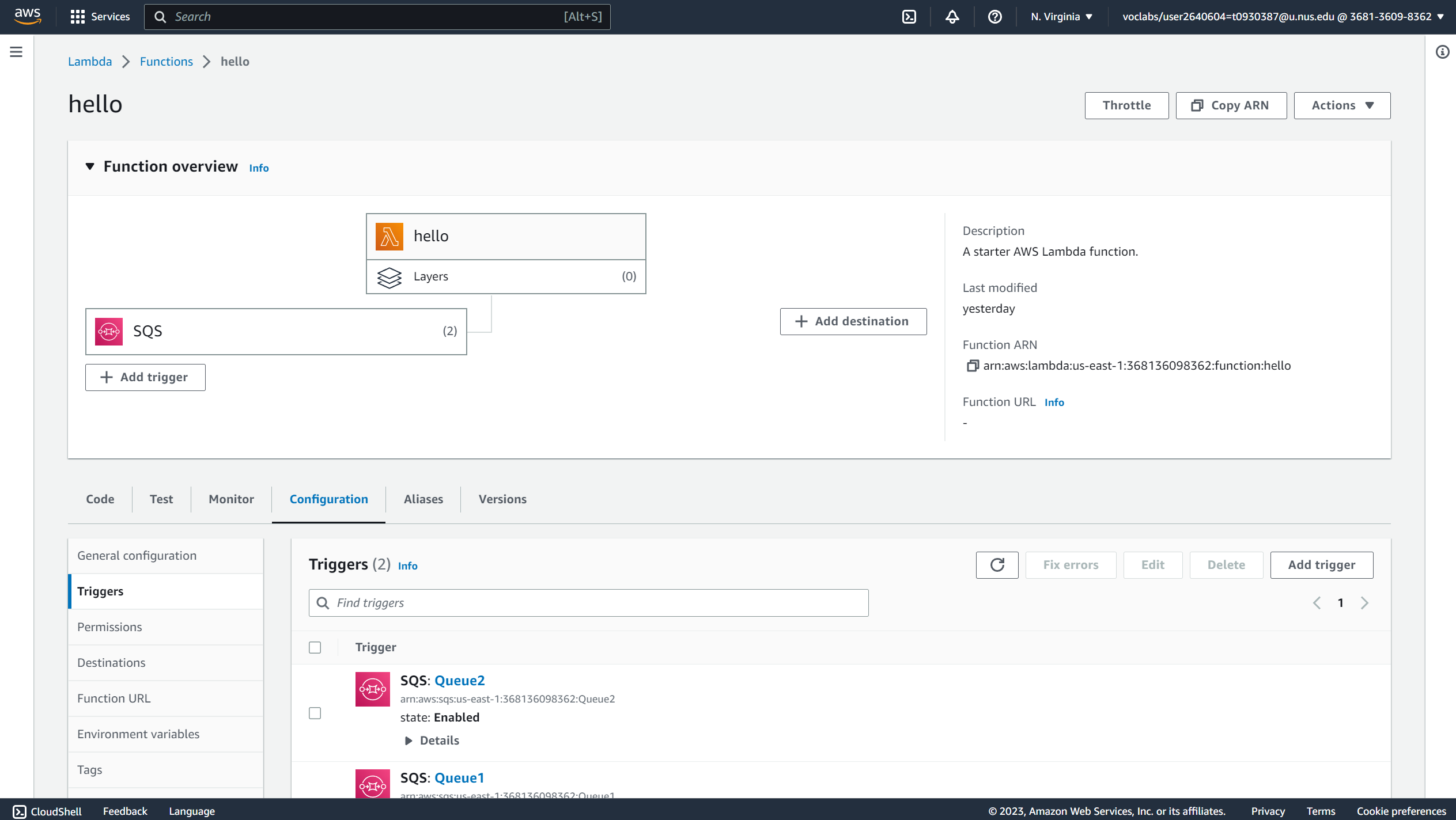Open the help question mark icon
The width and height of the screenshot is (1456, 820).
994,17
